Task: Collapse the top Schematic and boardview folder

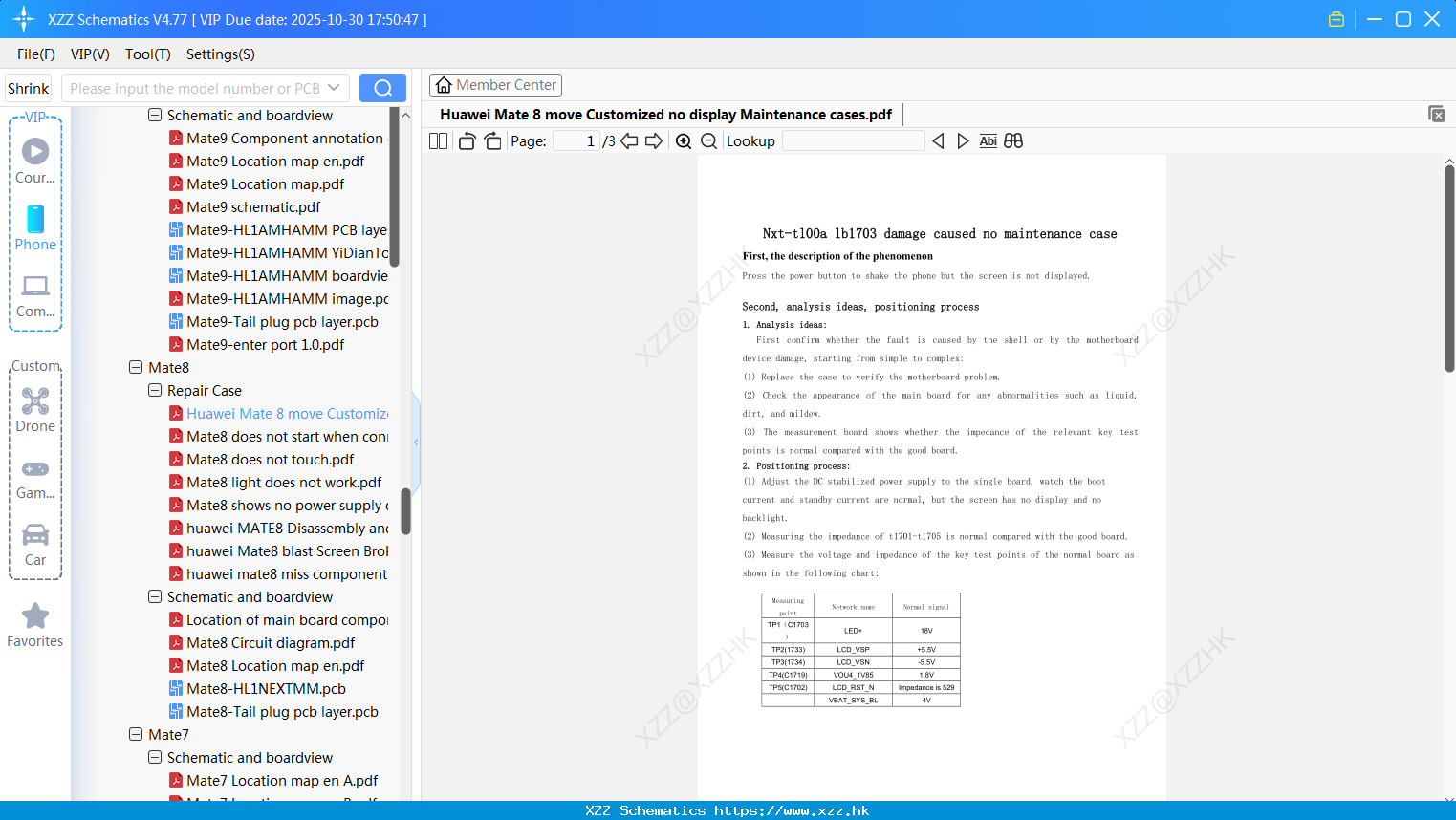Action: 155,116
